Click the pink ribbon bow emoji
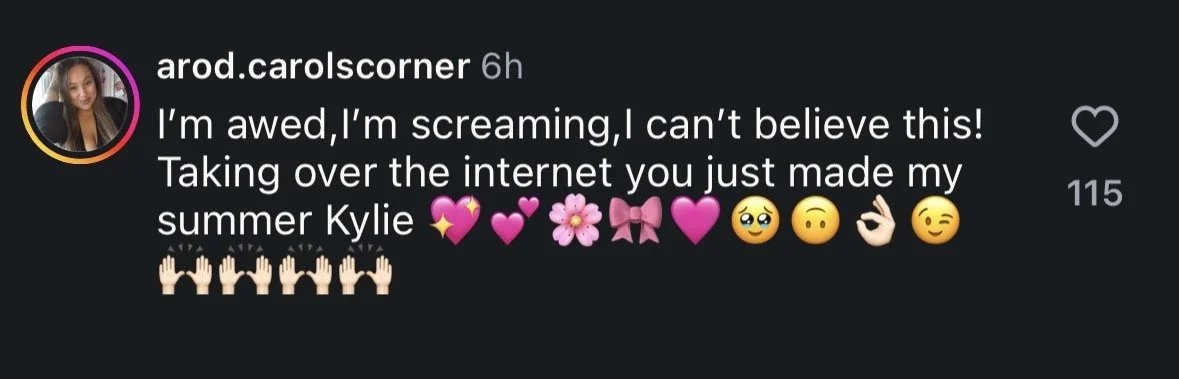Screen dimensions: 1179x379 point(636,222)
